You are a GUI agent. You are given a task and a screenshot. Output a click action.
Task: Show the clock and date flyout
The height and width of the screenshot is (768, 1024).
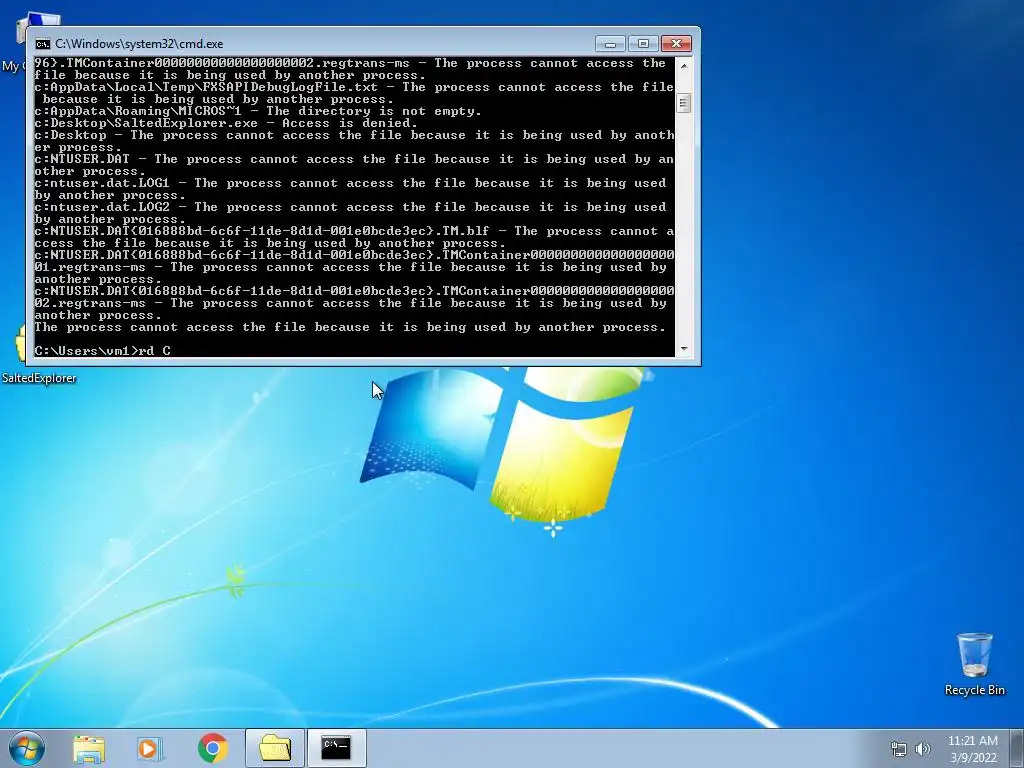click(973, 749)
